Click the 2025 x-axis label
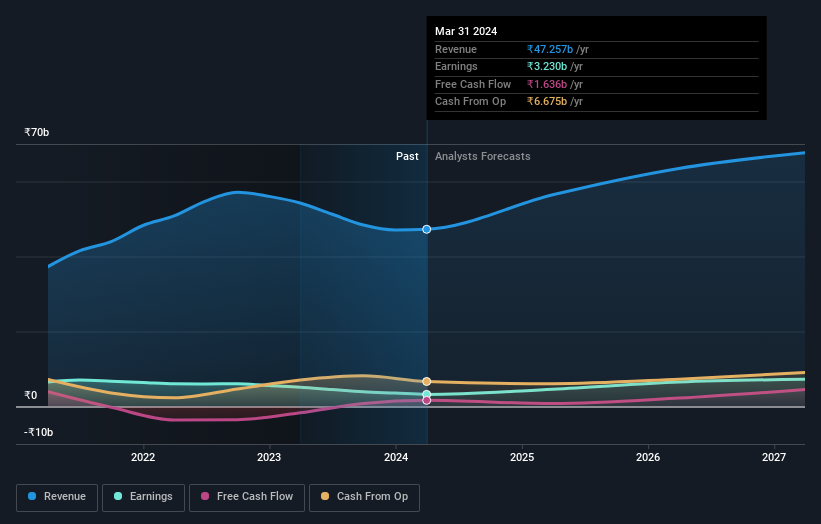Screen dimensions: 821x524 pyautogui.click(x=522, y=457)
